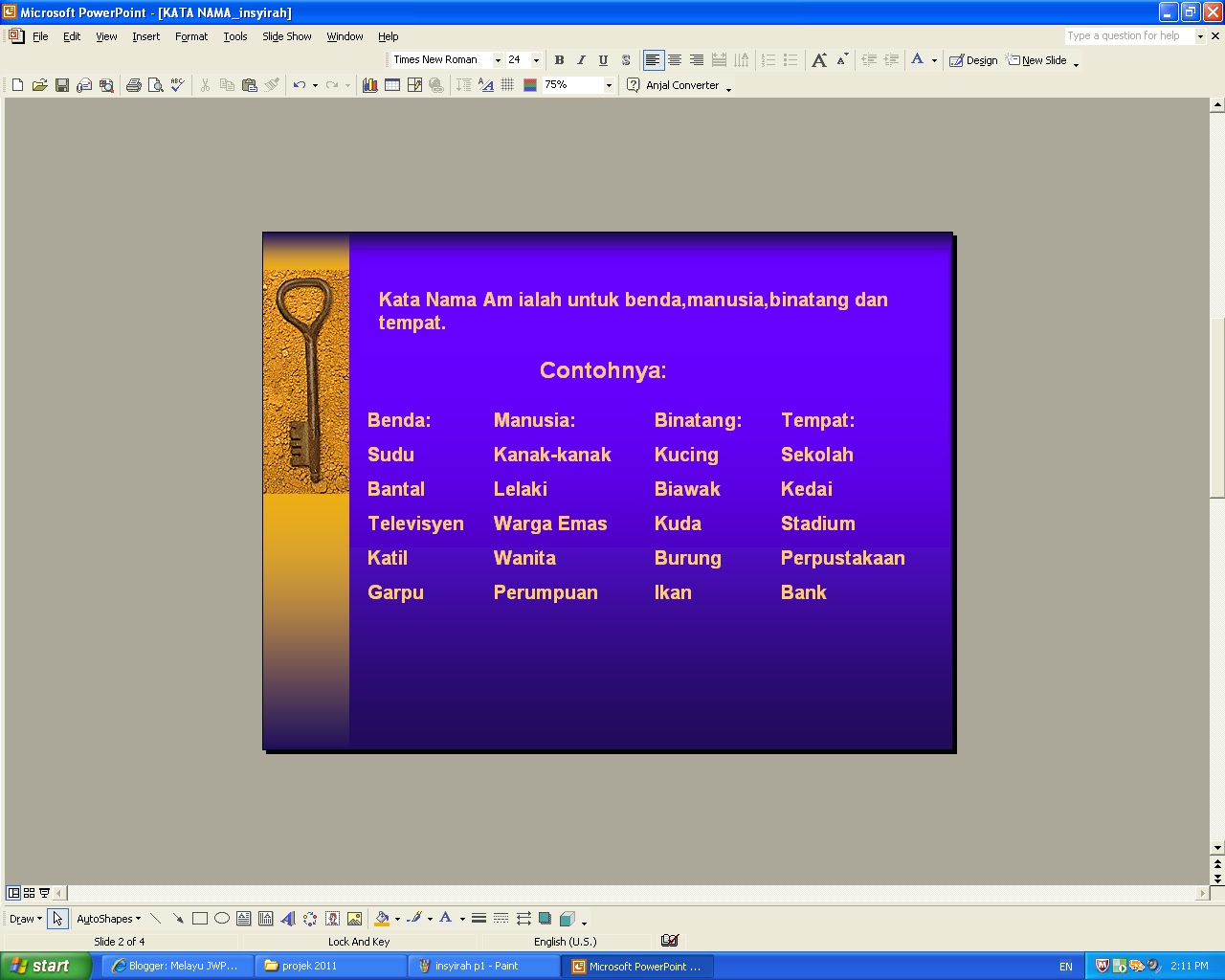
Task: Click the Select Objects pointer
Action: tap(57, 919)
